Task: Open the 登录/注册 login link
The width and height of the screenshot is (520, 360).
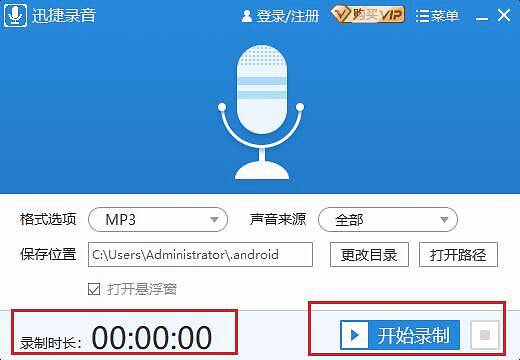Action: [280, 16]
